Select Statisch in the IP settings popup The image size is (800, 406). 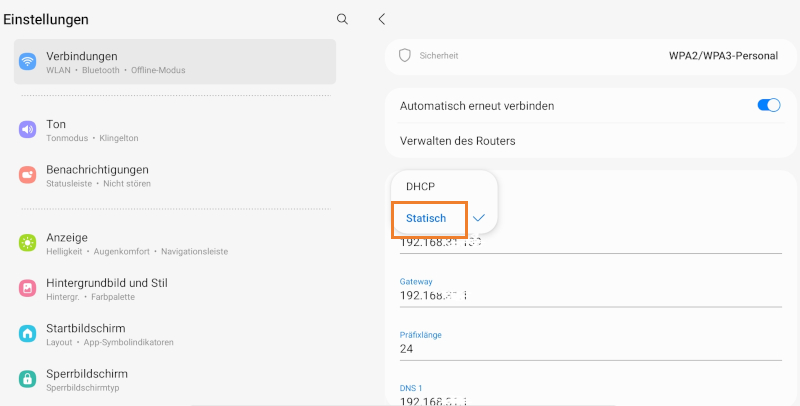[x=444, y=218]
